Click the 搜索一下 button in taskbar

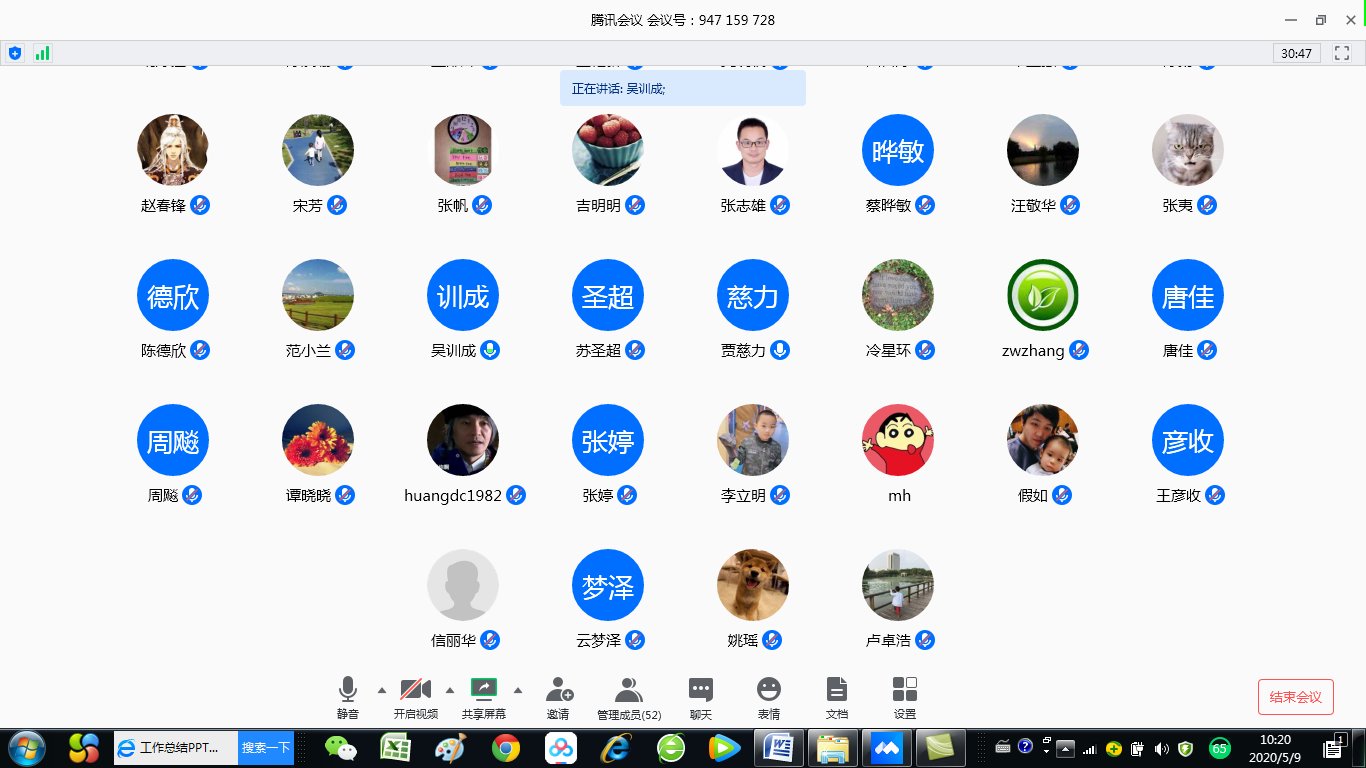(x=266, y=747)
